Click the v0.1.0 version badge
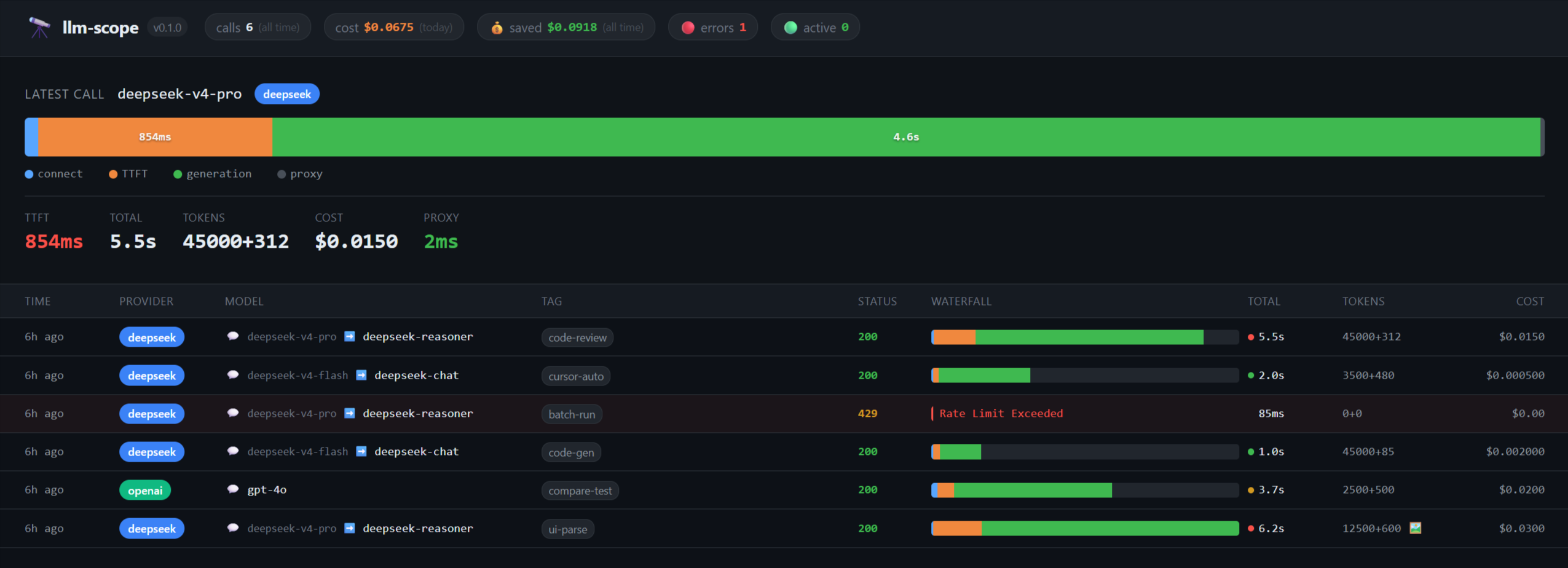Image resolution: width=1568 pixels, height=568 pixels. point(167,28)
